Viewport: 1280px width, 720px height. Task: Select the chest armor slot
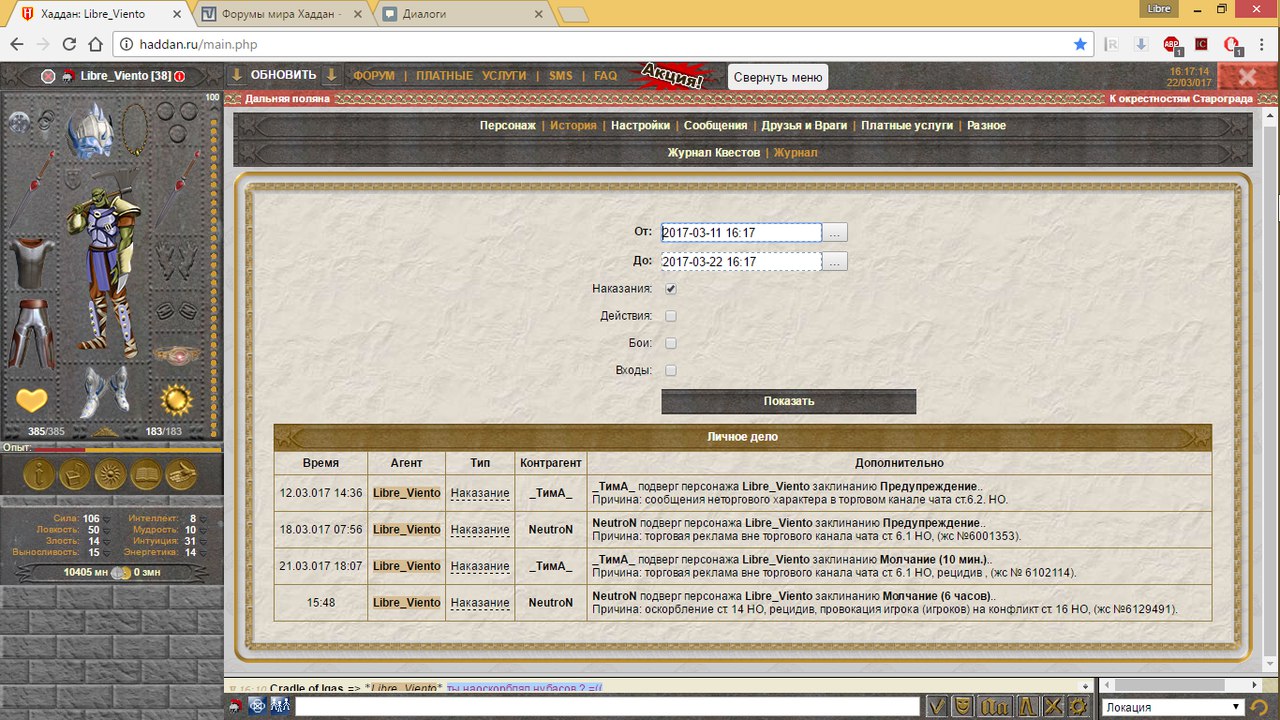coord(31,264)
